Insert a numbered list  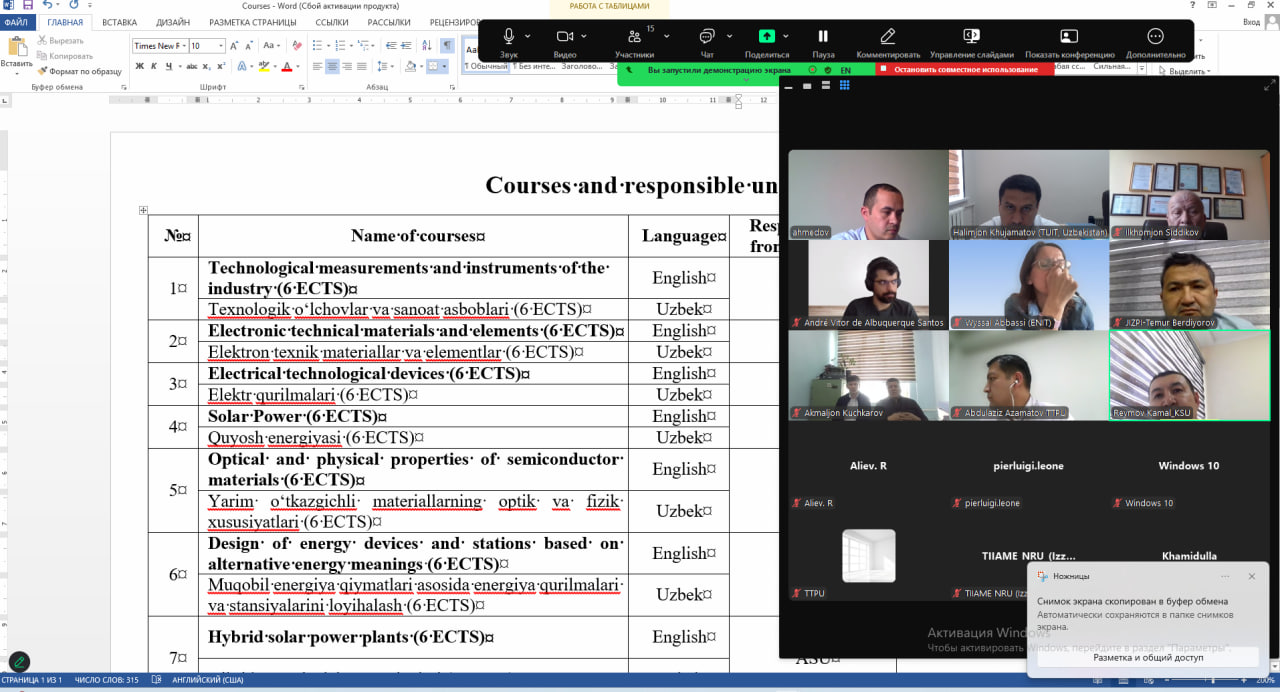point(342,46)
